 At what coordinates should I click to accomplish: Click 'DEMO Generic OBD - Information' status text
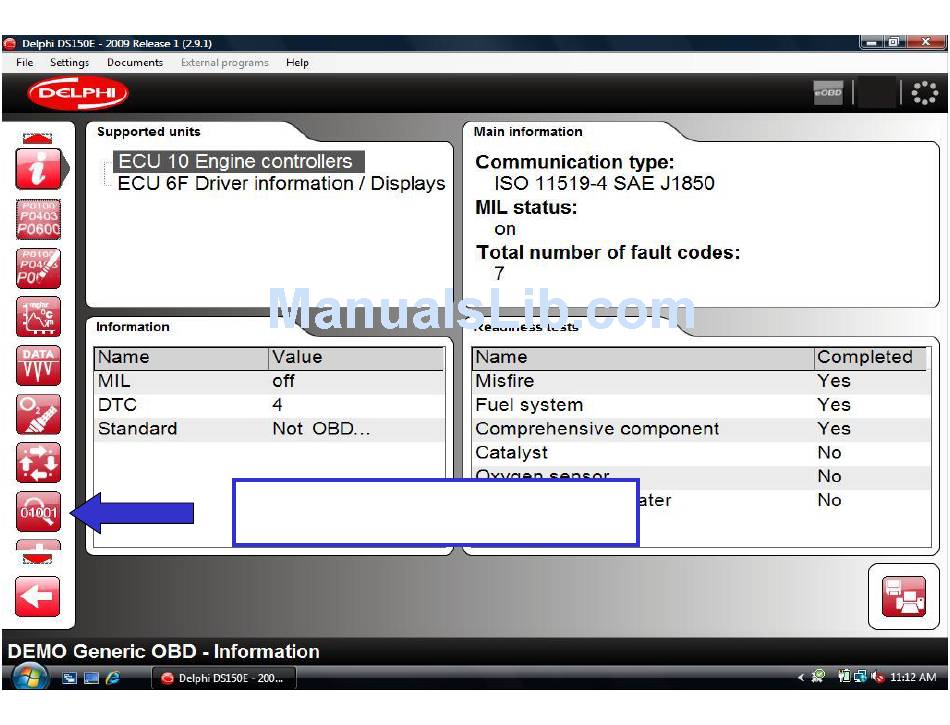[164, 651]
